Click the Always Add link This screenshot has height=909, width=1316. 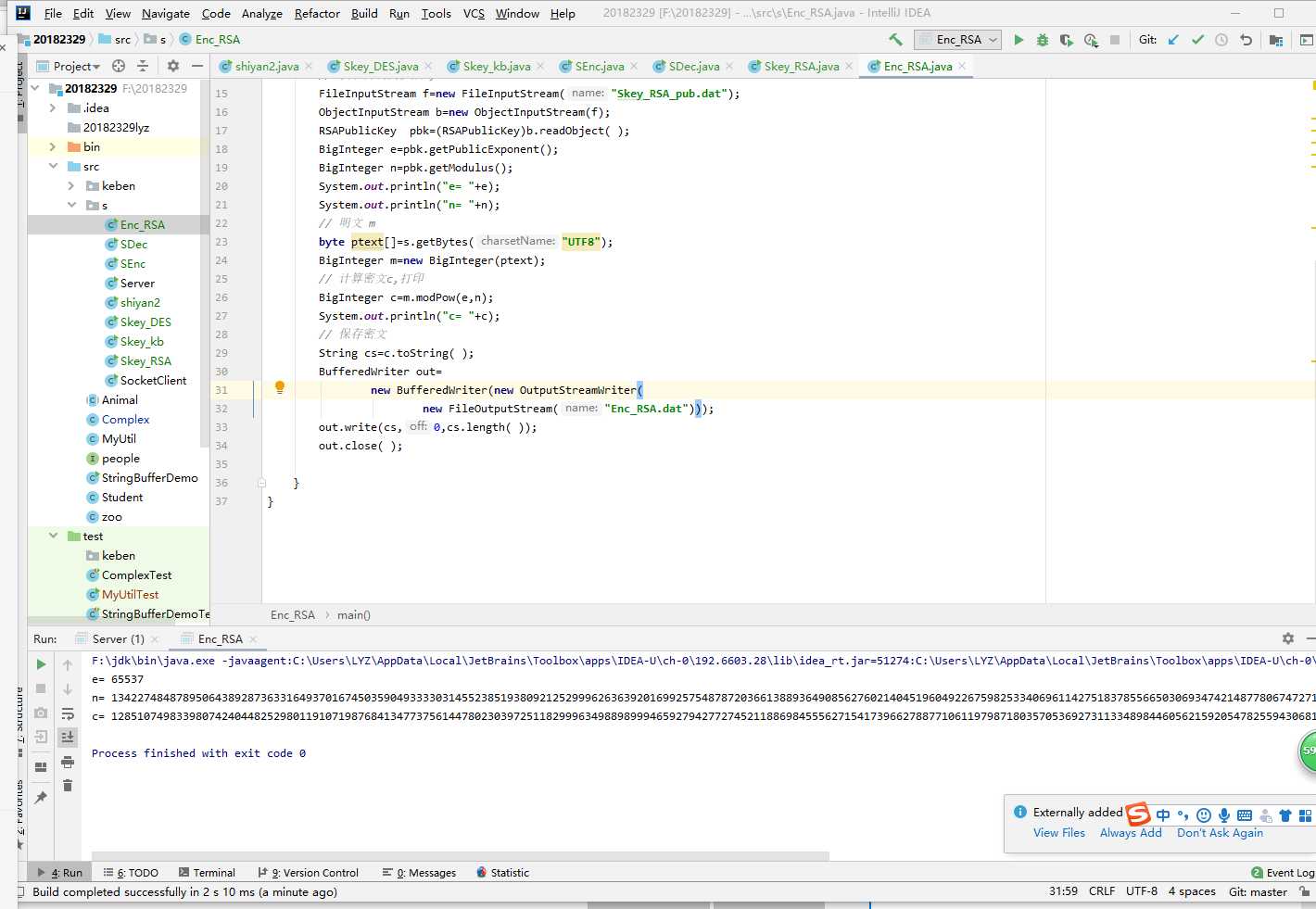click(x=1131, y=832)
